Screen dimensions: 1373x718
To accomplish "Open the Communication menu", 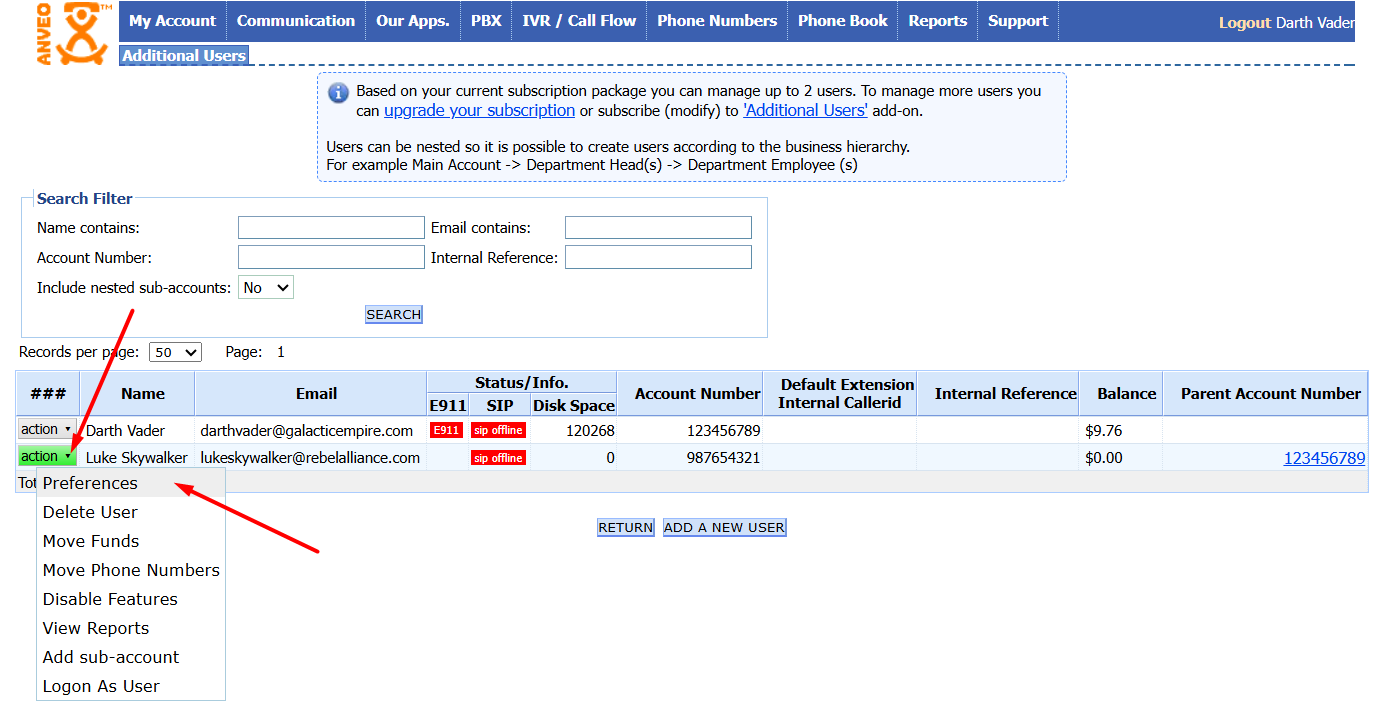I will (296, 21).
